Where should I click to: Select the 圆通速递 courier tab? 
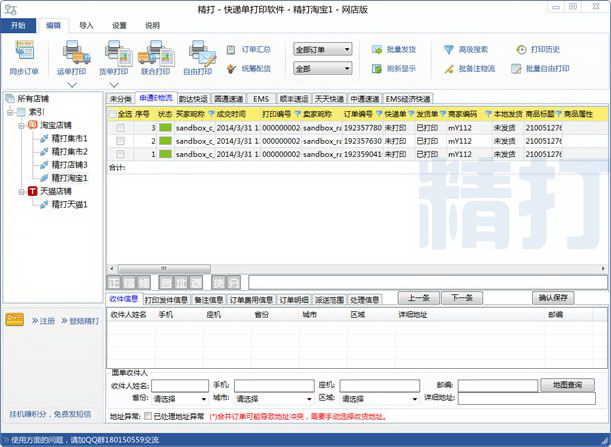click(x=229, y=99)
